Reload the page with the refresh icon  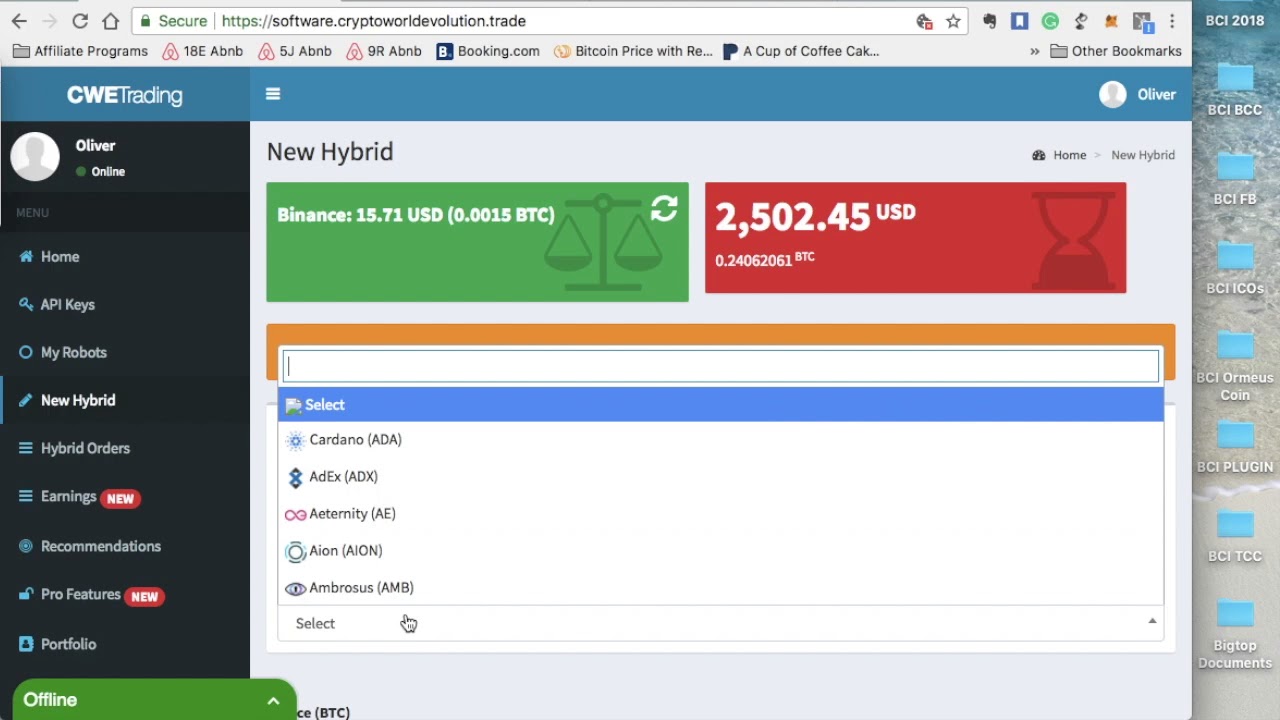tap(80, 21)
